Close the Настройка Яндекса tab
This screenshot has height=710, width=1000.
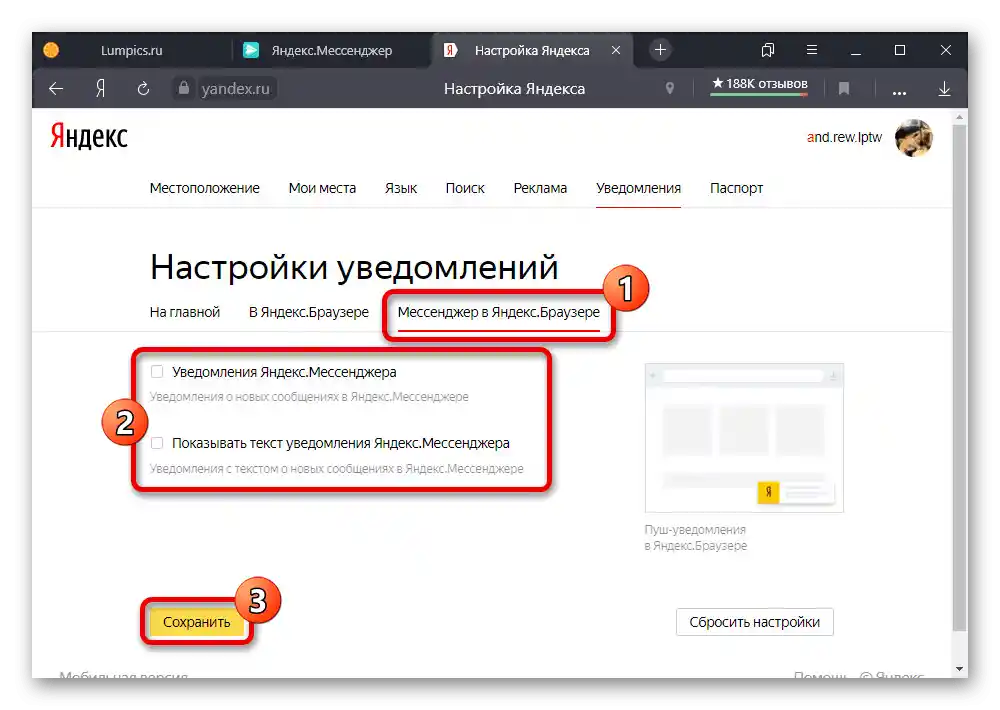(615, 50)
